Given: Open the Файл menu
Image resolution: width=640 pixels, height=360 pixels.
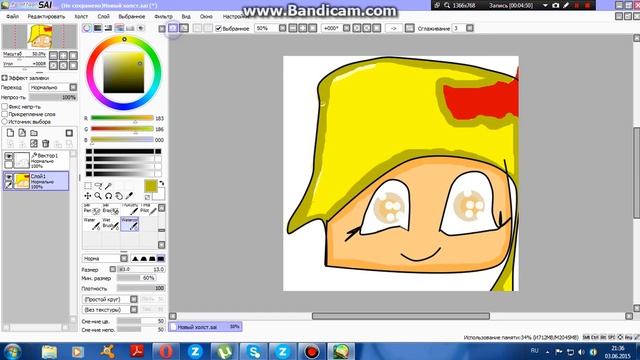Looking at the screenshot, I should 13,16.
